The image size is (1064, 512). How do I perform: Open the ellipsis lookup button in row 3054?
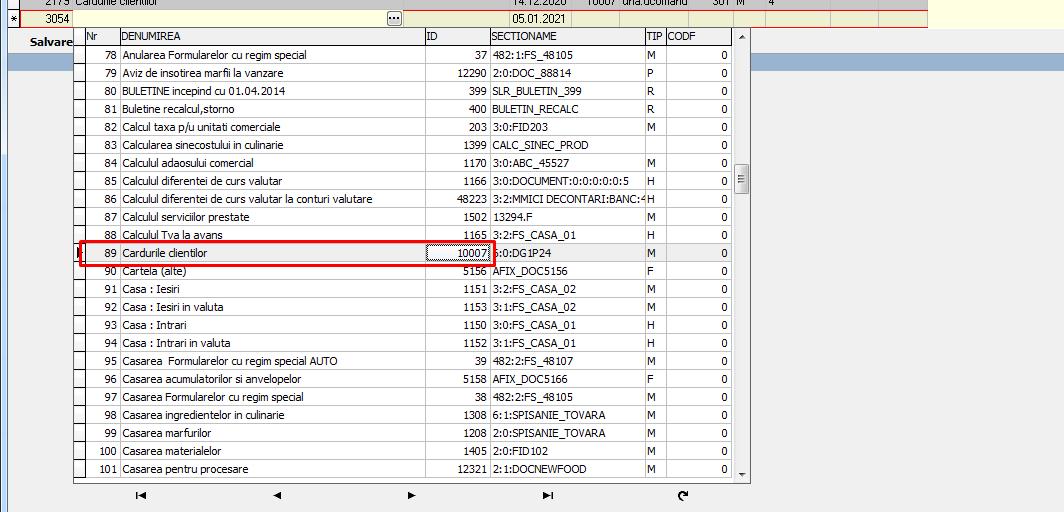coord(394,19)
